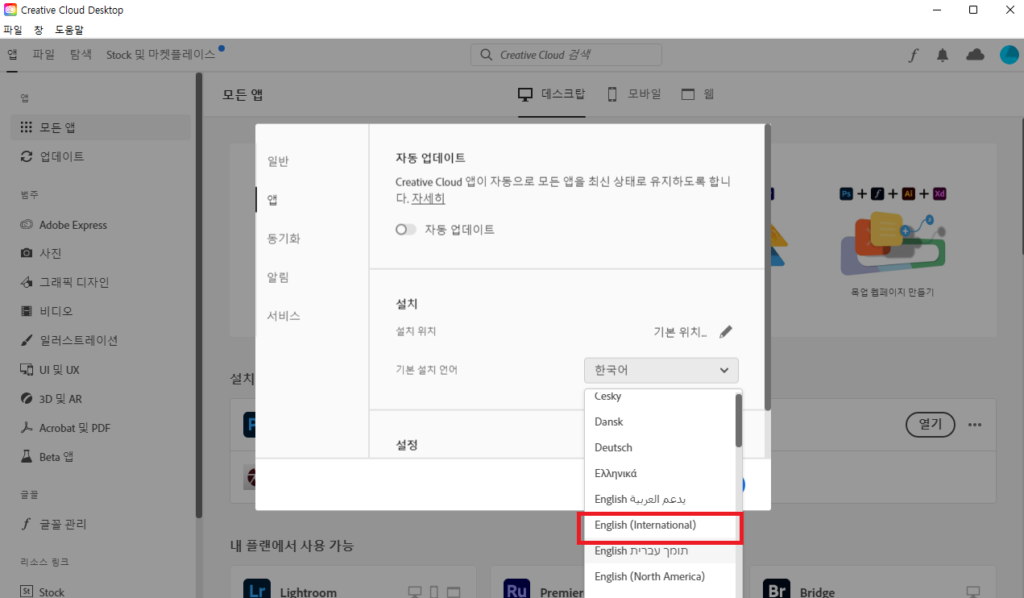Select the 앱 settings section
1024x598 pixels.
coord(272,200)
